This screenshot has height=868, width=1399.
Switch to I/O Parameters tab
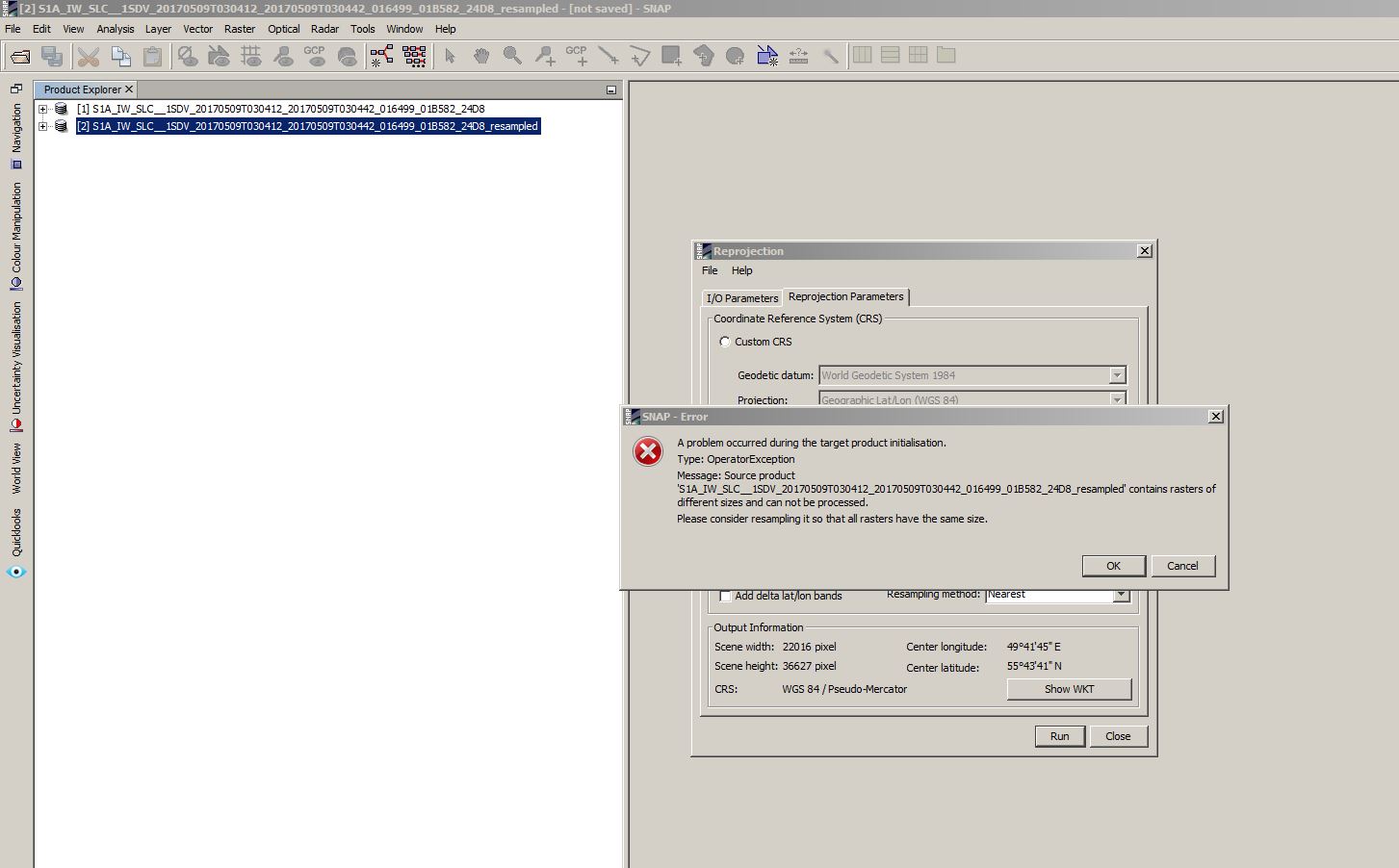pyautogui.click(x=742, y=298)
